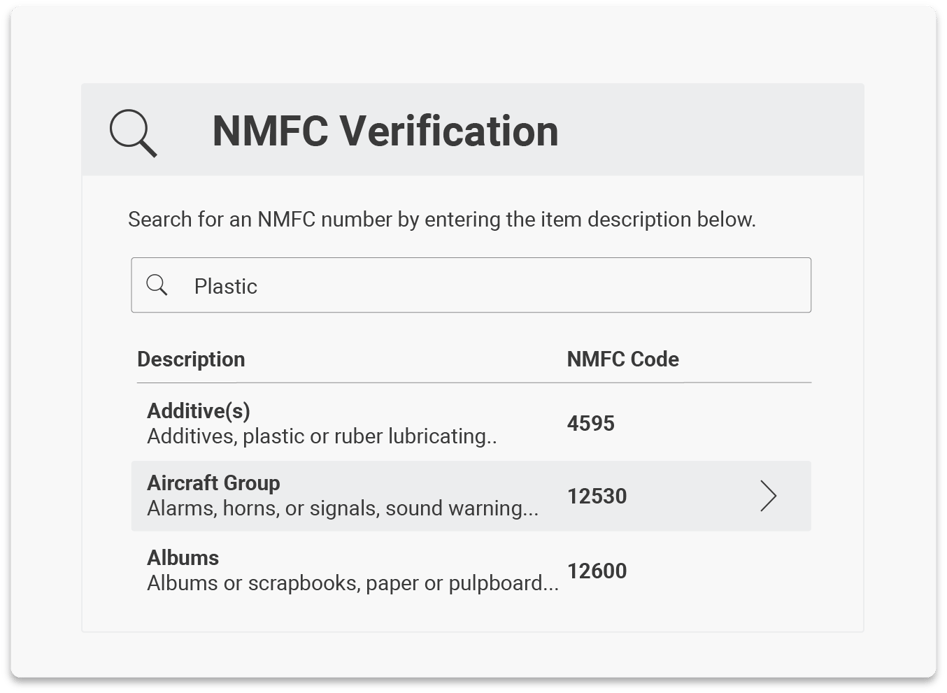The image size is (947, 693).
Task: Click code 12530 in the Aircraft Group row
Action: (597, 495)
